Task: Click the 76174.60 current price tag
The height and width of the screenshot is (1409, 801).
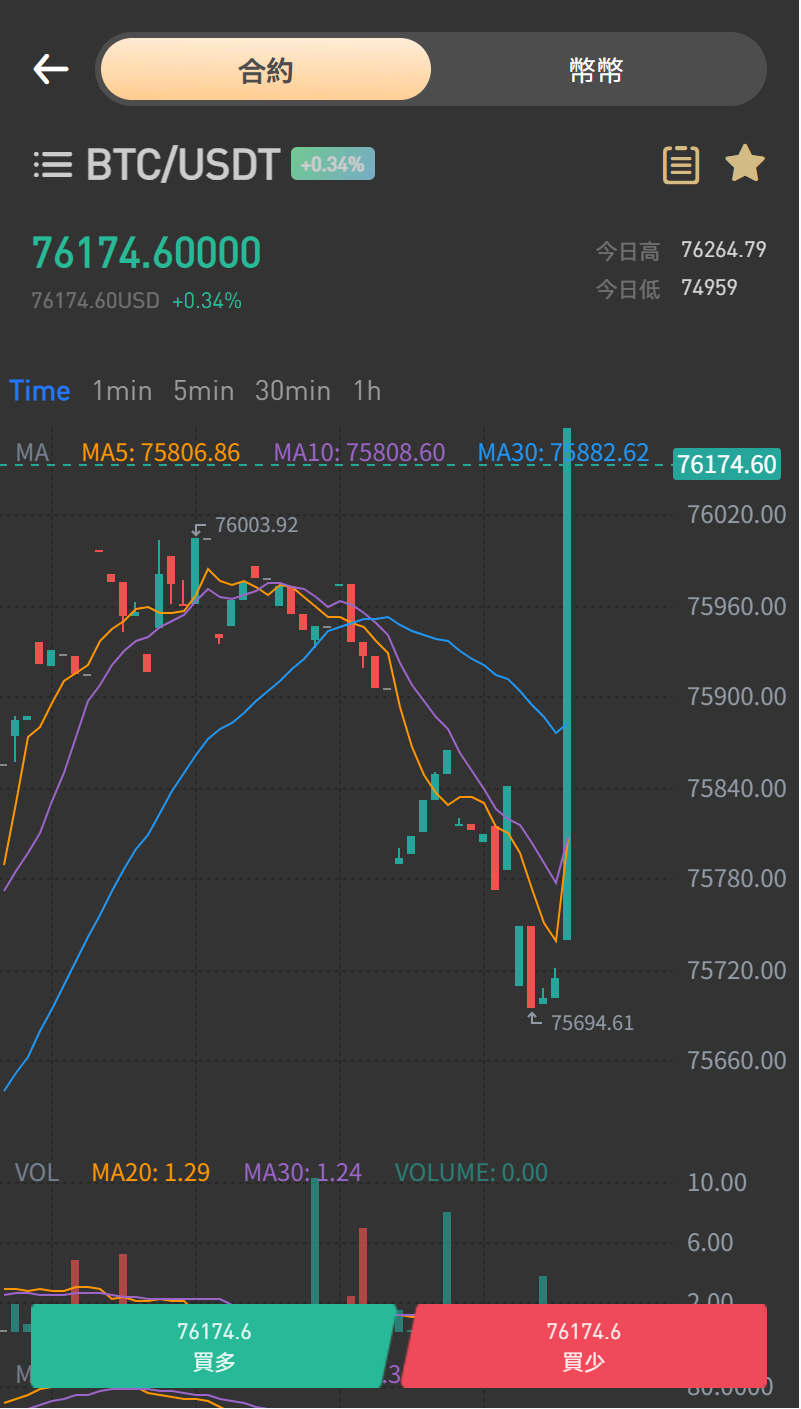Action: pos(727,464)
